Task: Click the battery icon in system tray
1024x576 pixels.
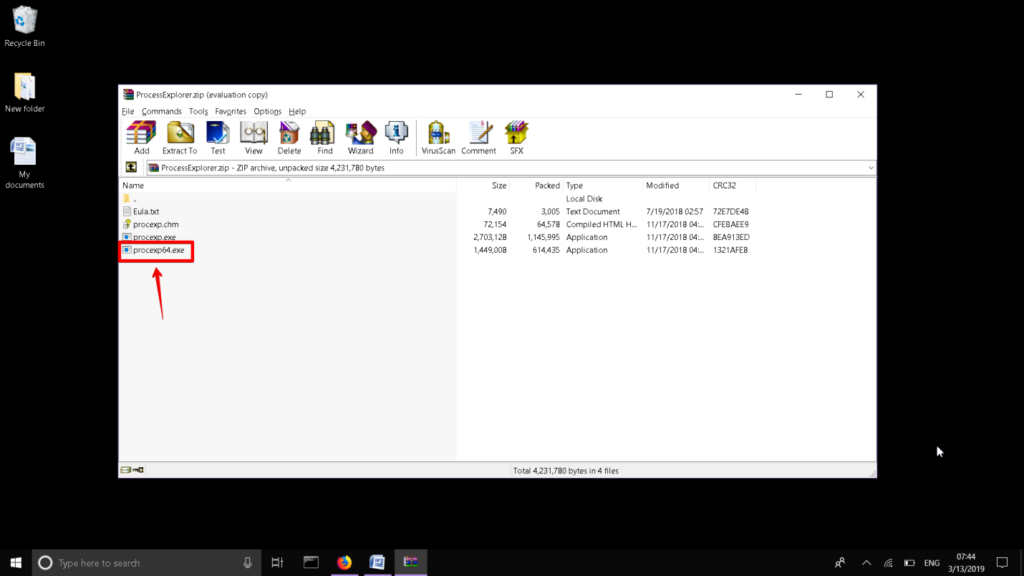Action: click(x=909, y=562)
